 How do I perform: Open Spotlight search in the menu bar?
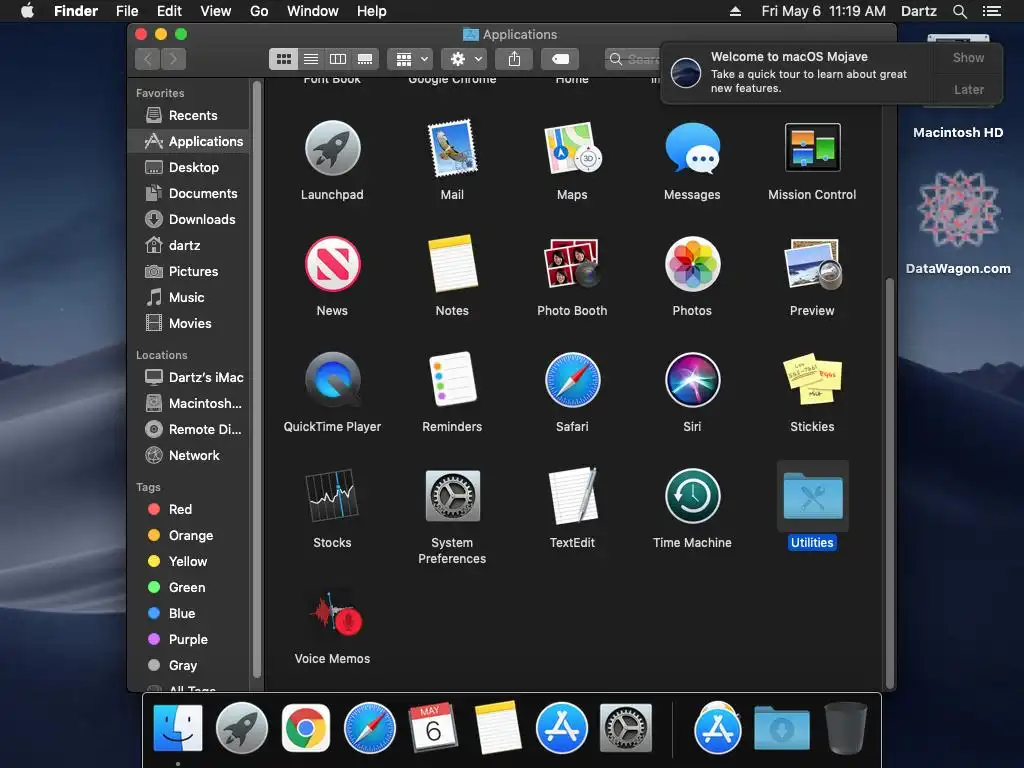(x=959, y=11)
